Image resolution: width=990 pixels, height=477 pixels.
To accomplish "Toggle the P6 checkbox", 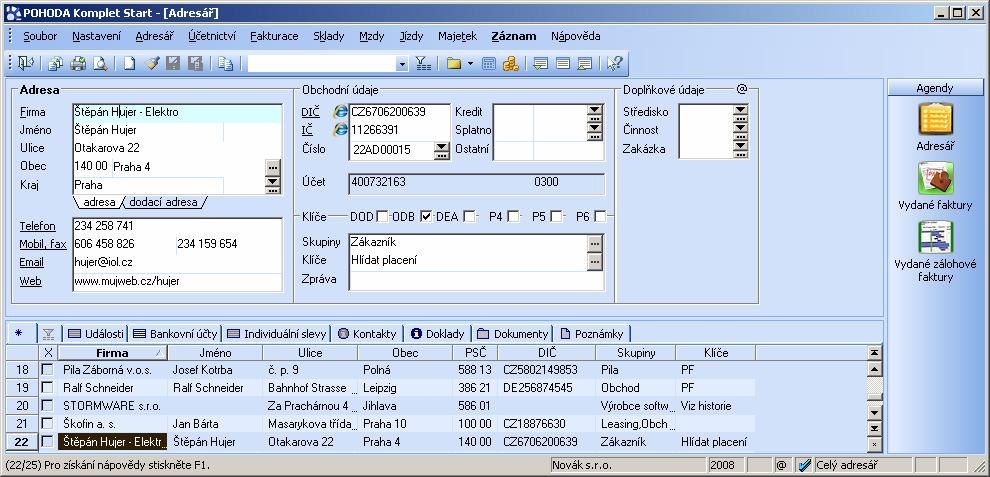I will point(600,217).
